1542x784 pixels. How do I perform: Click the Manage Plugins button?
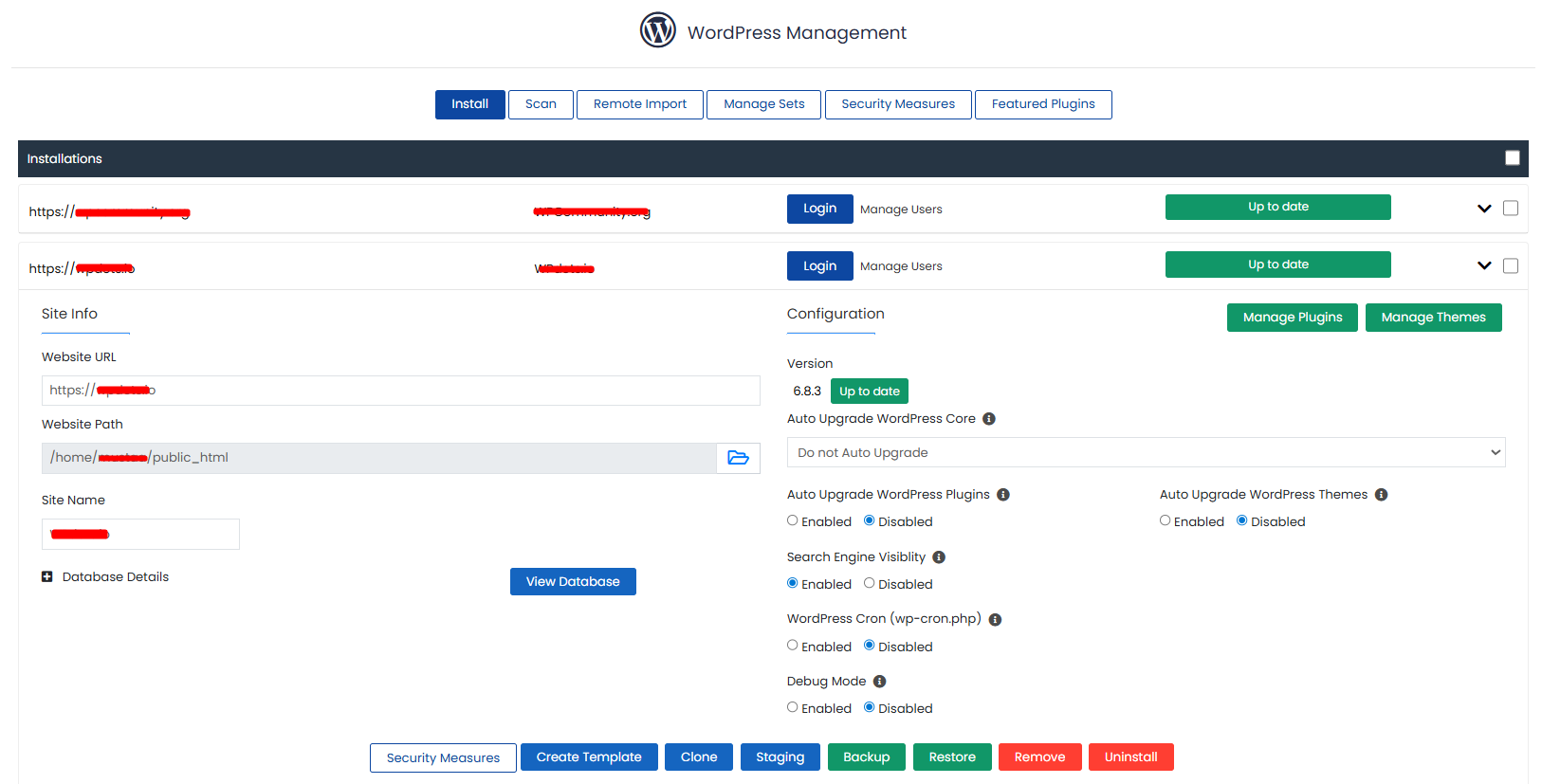click(x=1292, y=318)
